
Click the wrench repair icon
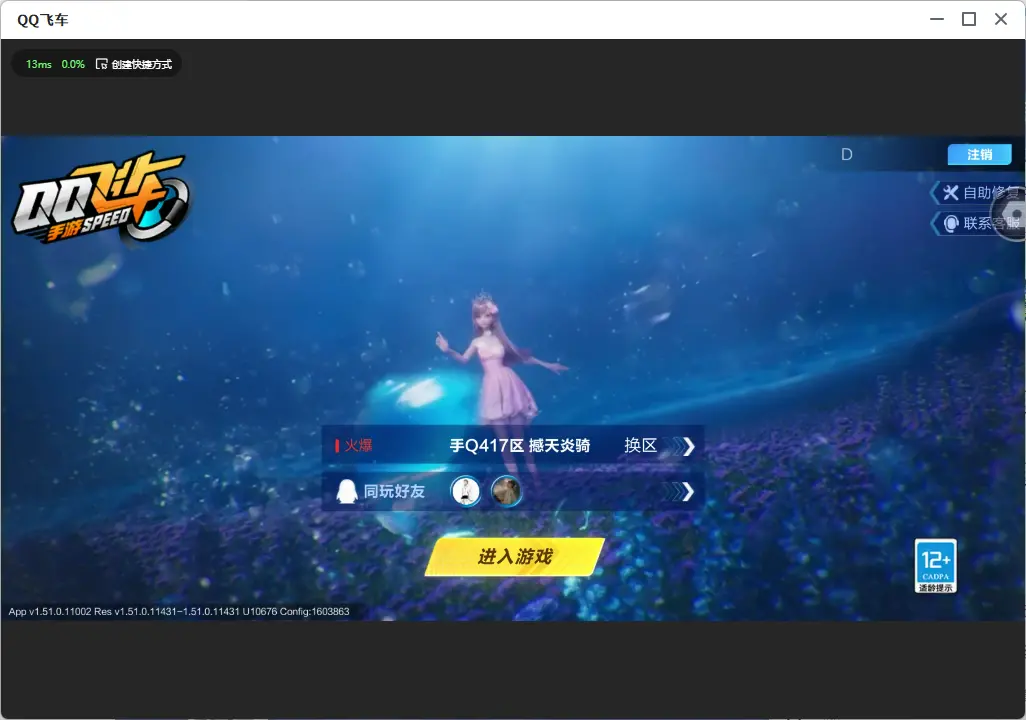coord(950,192)
